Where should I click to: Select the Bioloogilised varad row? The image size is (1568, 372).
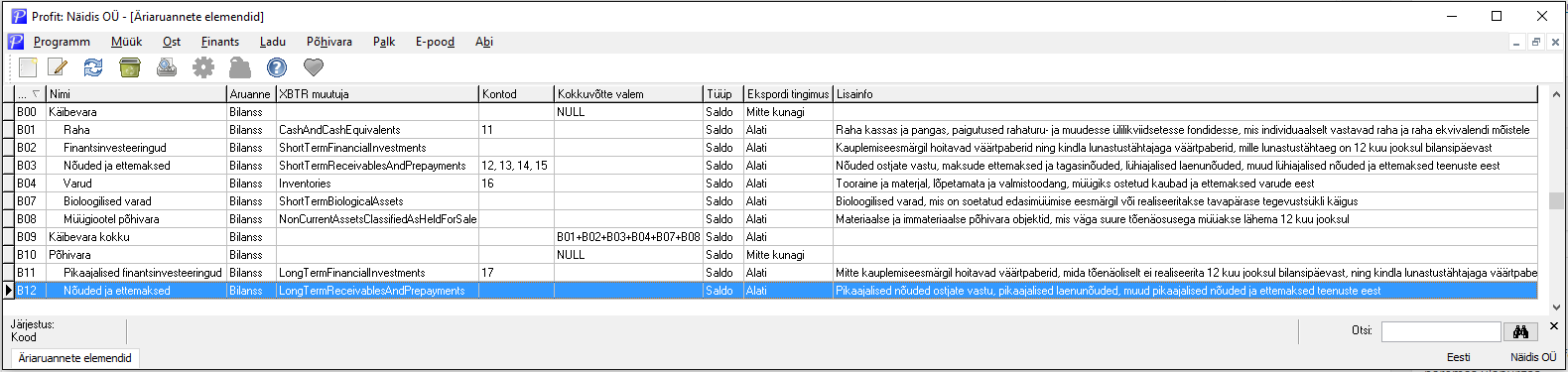[776, 201]
